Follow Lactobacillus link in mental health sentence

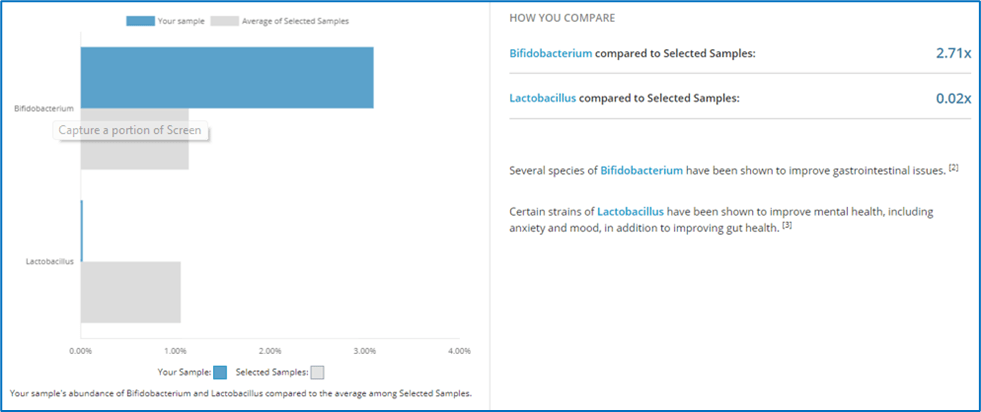[x=631, y=212]
